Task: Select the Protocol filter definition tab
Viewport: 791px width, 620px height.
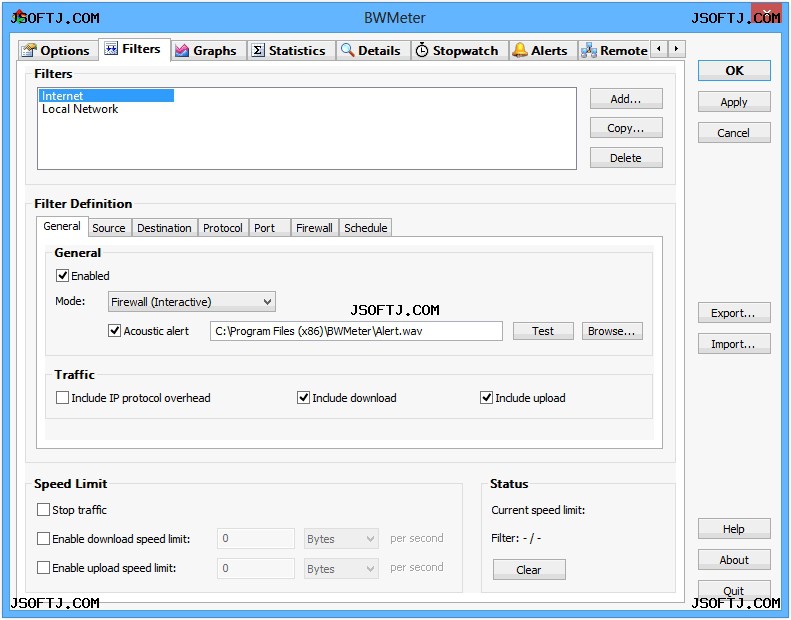Action: click(223, 228)
